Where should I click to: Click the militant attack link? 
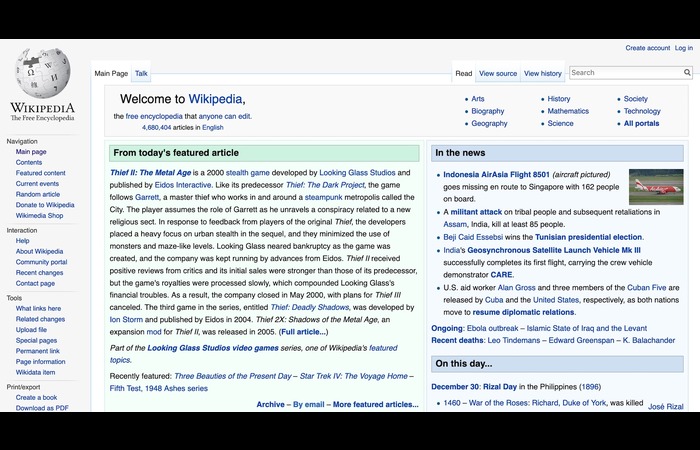(476, 212)
